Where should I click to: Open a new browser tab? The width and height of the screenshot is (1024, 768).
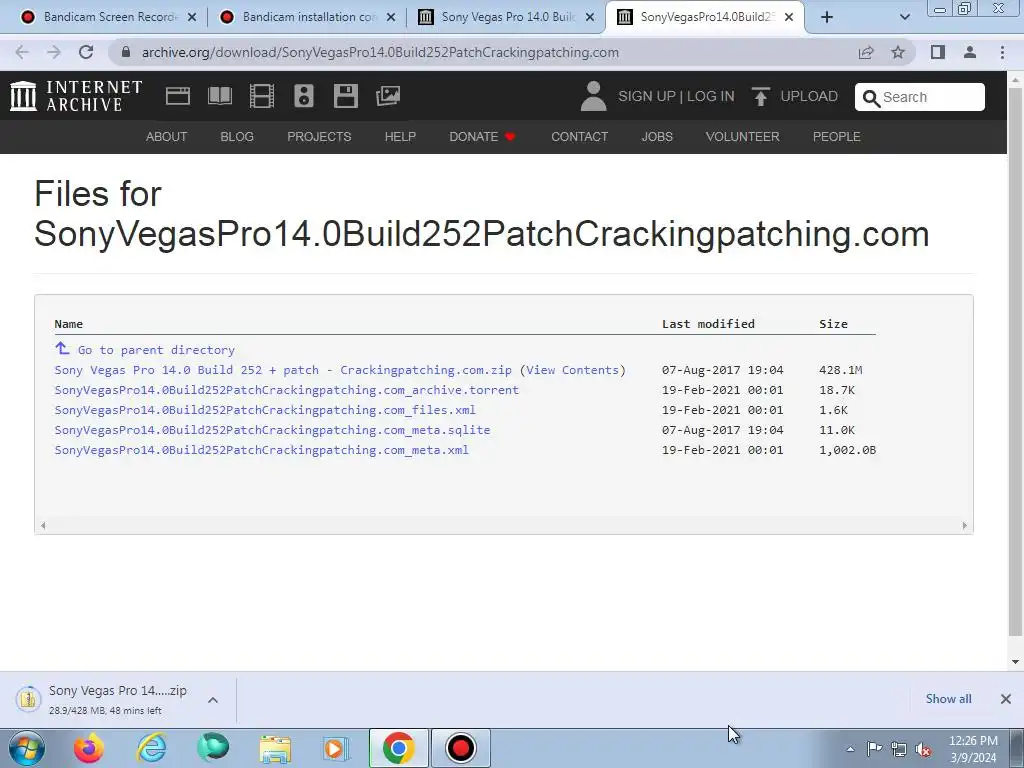[x=827, y=17]
